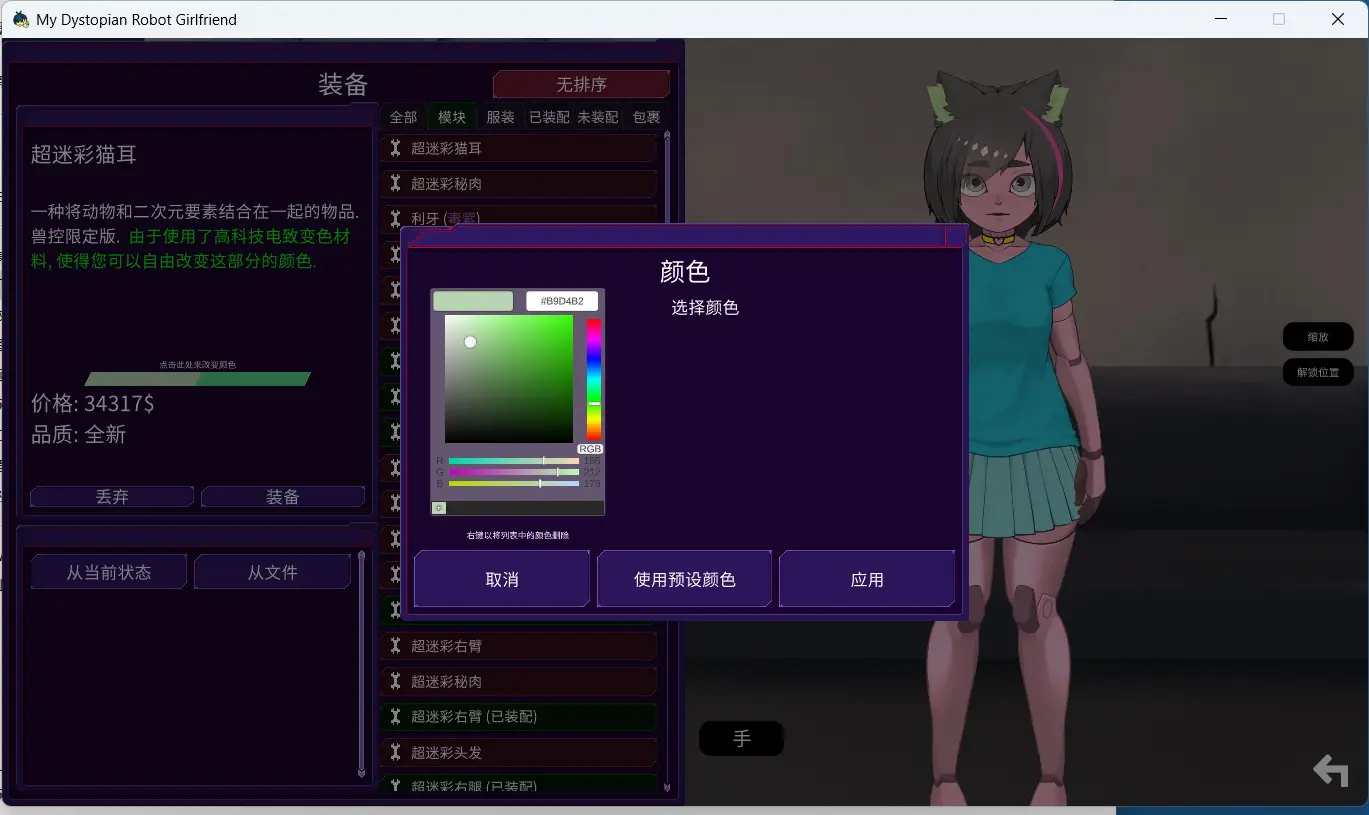Click the return arrow icon in the character view
The image size is (1369, 815).
click(1330, 770)
